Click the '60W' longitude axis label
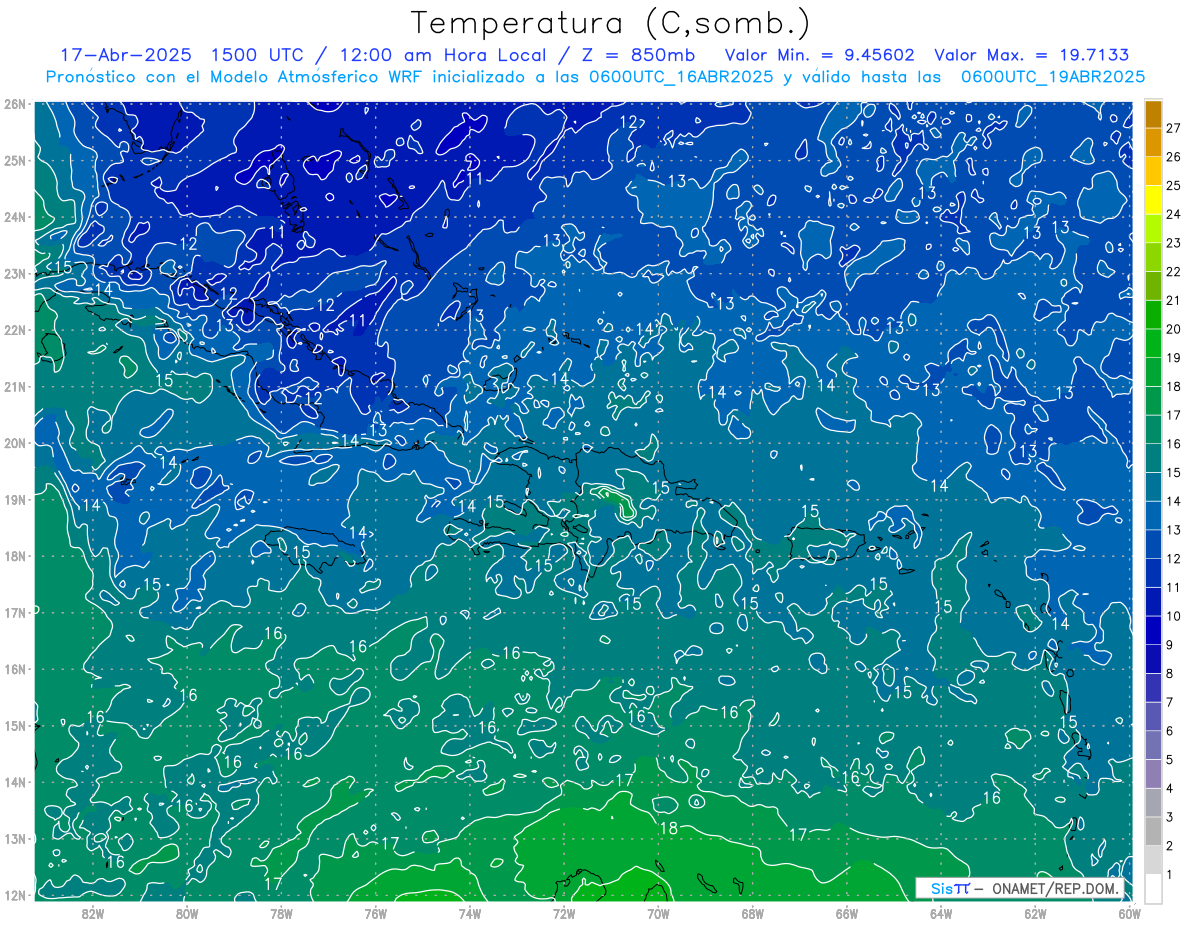Image resolution: width=1200 pixels, height=927 pixels. tap(1129, 912)
